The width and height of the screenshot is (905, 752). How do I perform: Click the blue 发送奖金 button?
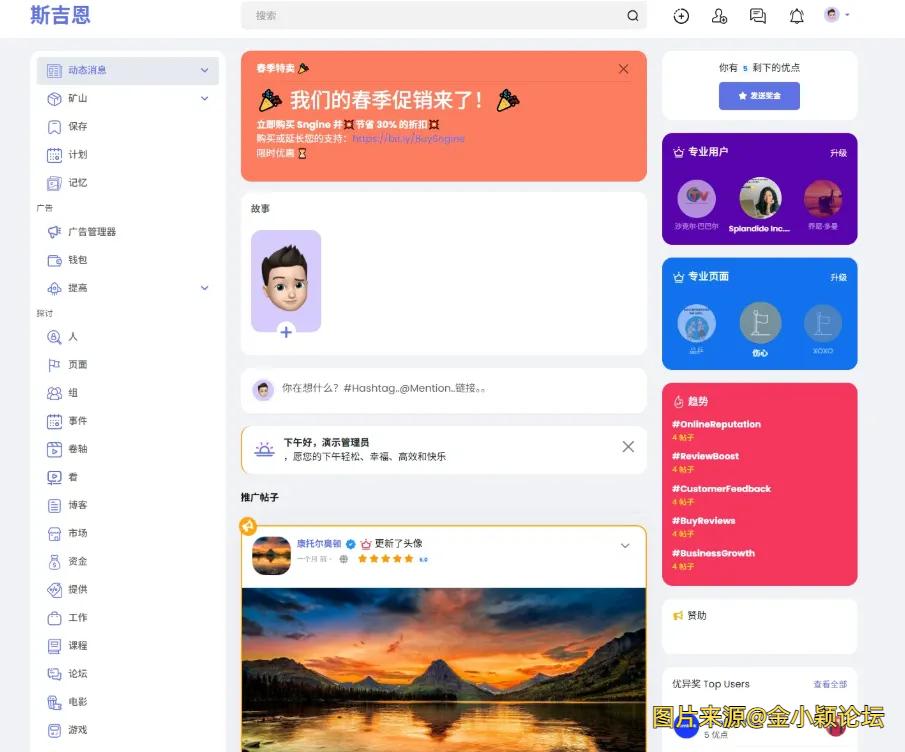pos(759,96)
